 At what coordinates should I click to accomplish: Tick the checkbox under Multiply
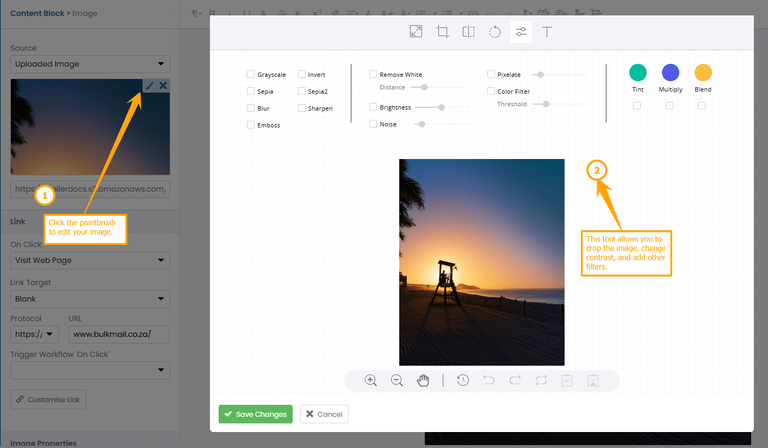(670, 106)
